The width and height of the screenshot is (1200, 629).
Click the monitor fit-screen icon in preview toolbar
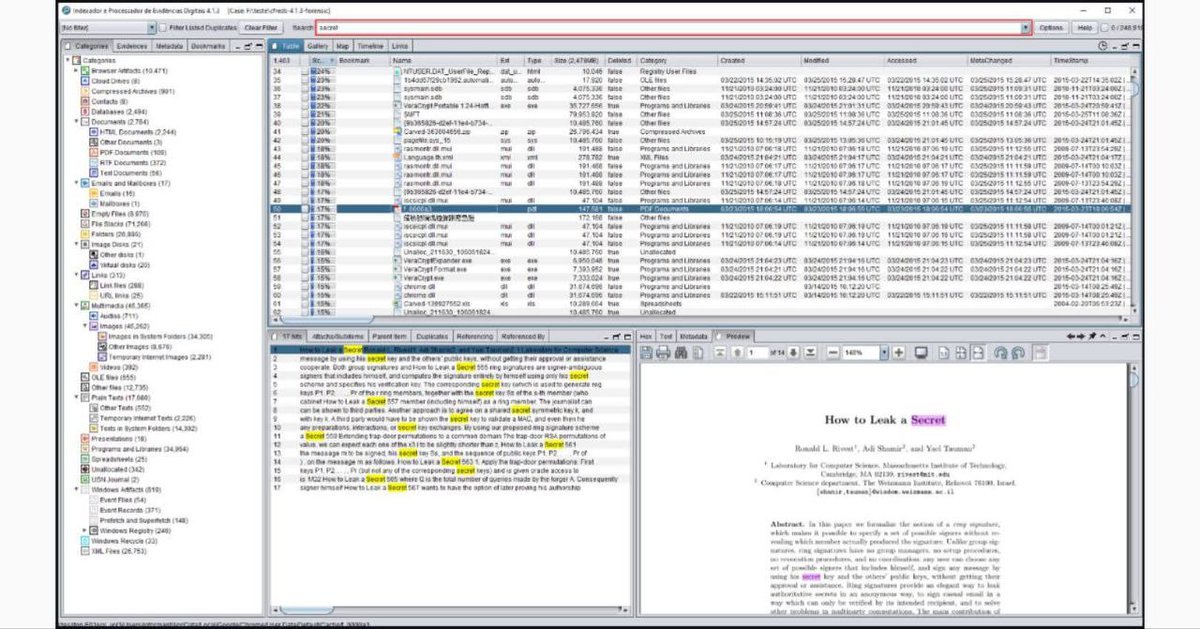[x=921, y=353]
